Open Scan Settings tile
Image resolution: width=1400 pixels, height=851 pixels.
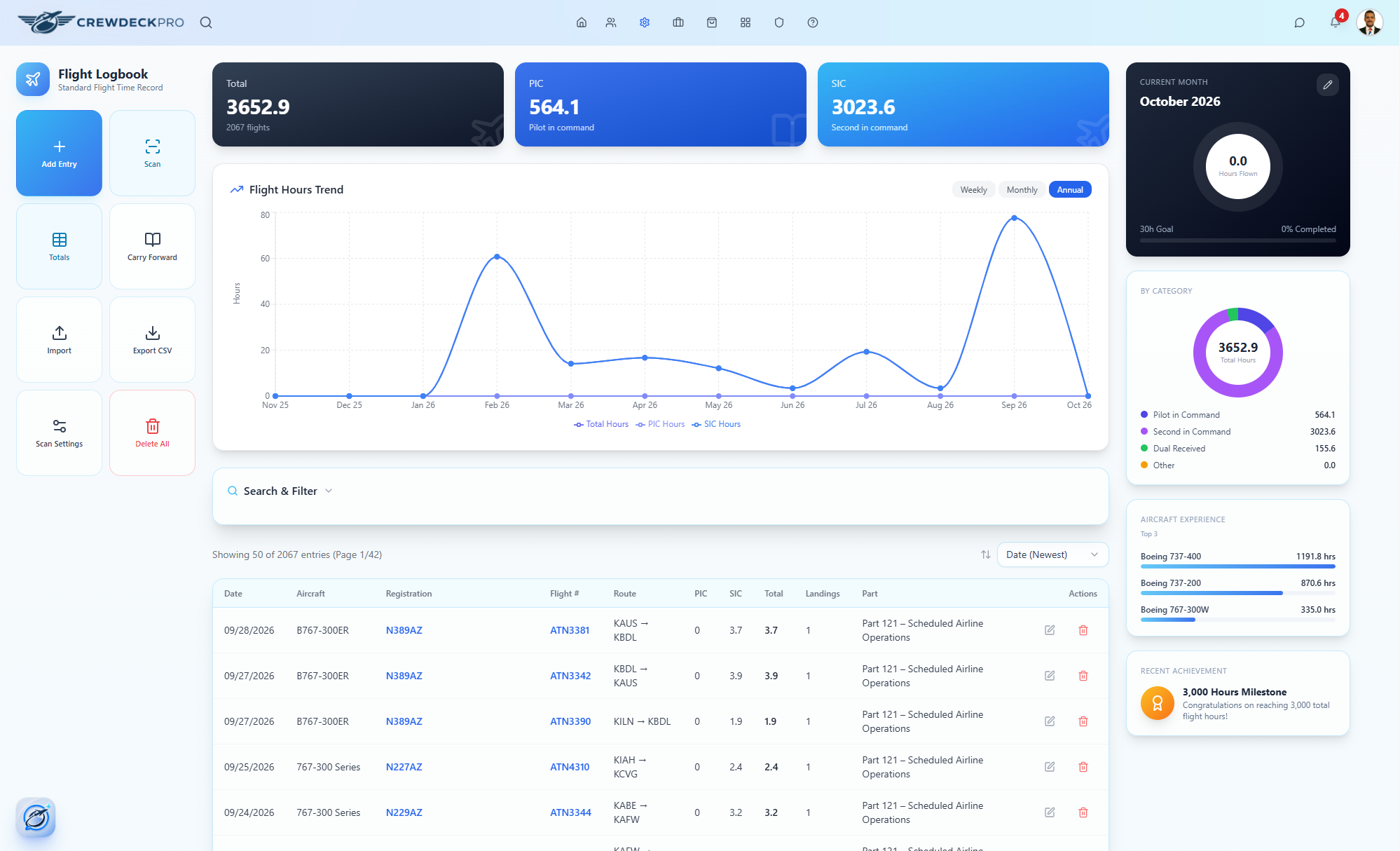click(59, 433)
